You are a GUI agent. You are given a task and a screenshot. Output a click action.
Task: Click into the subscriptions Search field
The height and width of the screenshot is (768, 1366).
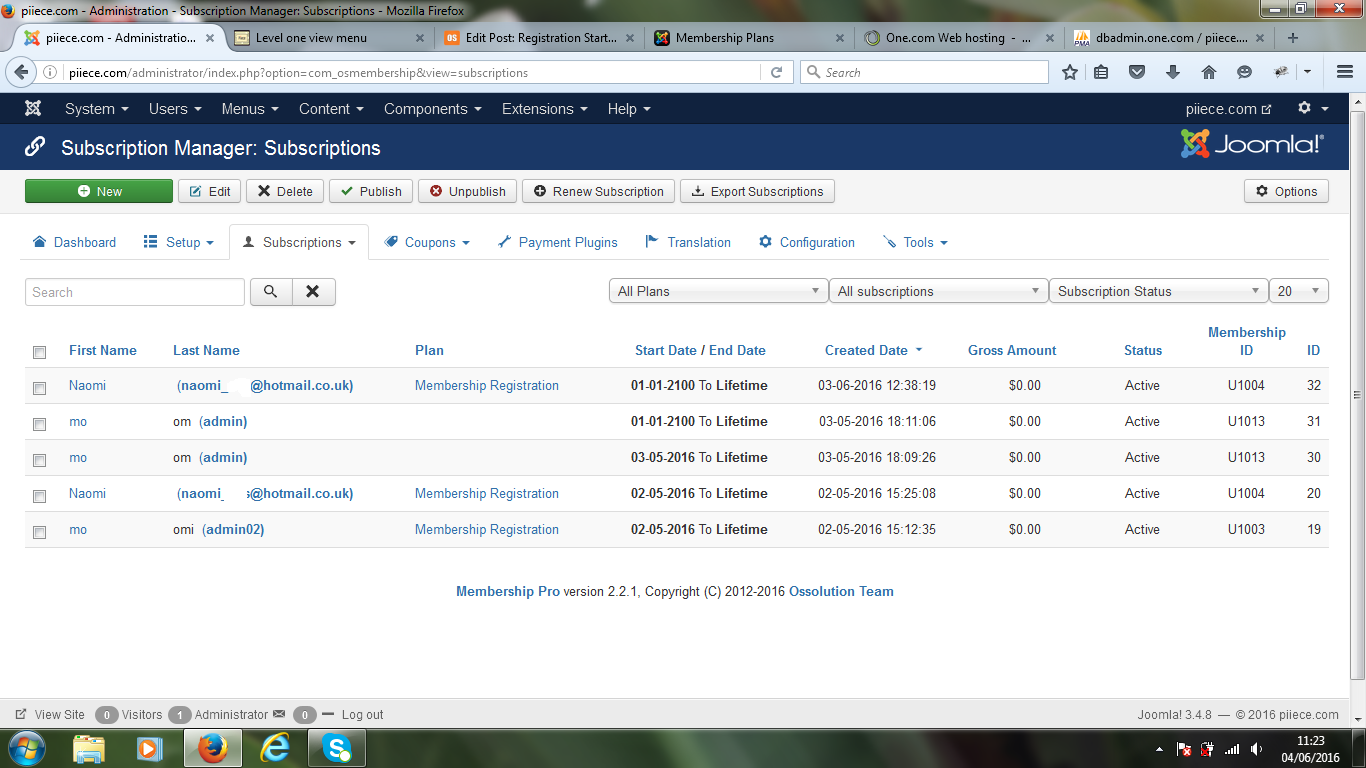click(134, 292)
